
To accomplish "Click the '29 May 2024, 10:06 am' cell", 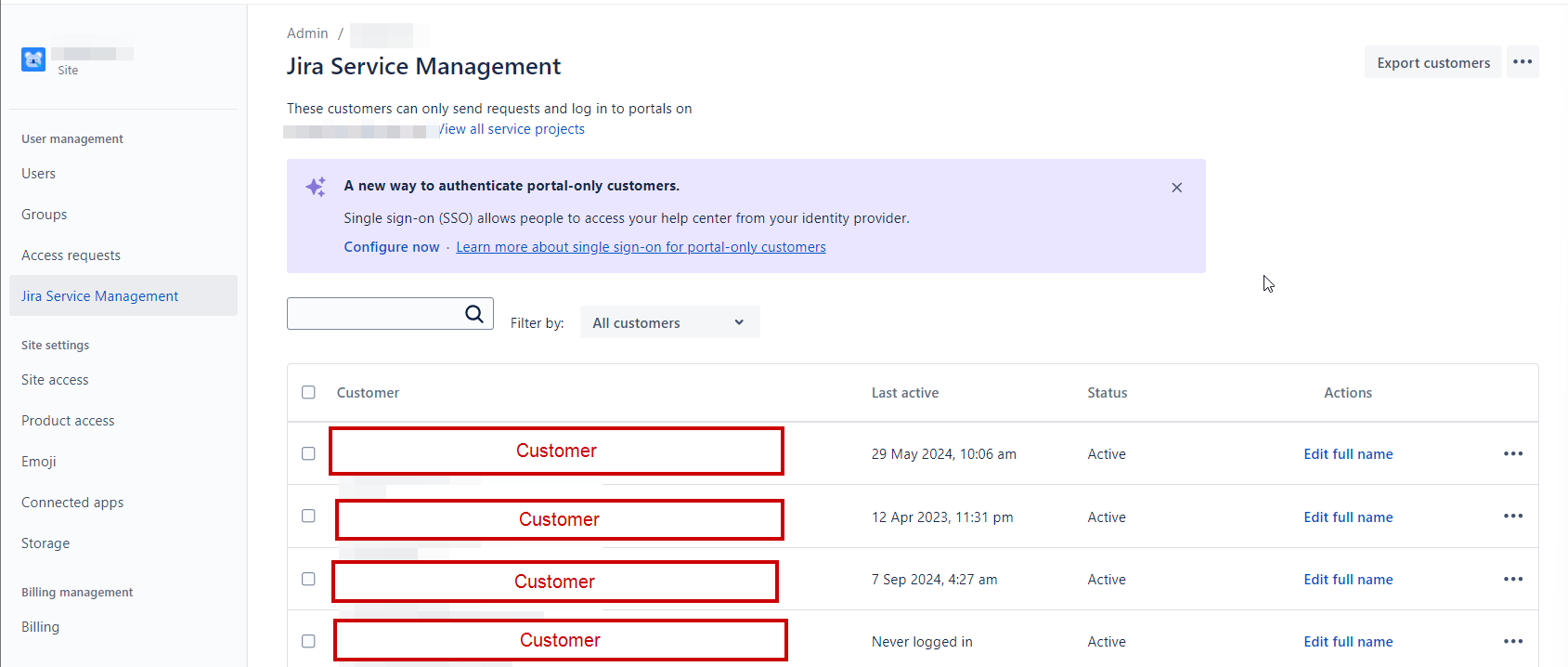I will (x=944, y=454).
